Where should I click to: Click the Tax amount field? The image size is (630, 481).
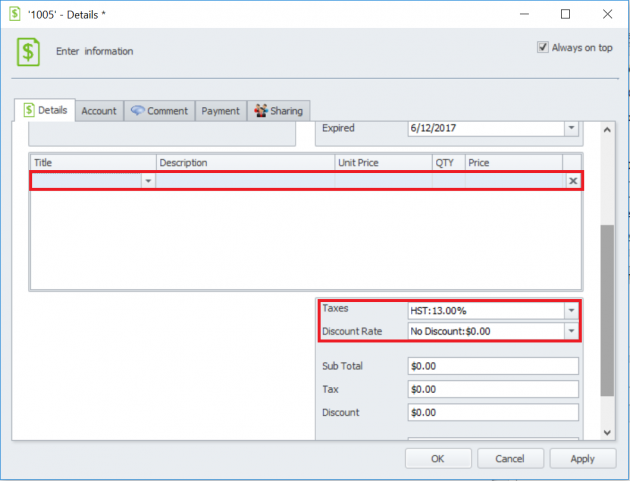click(x=493, y=389)
